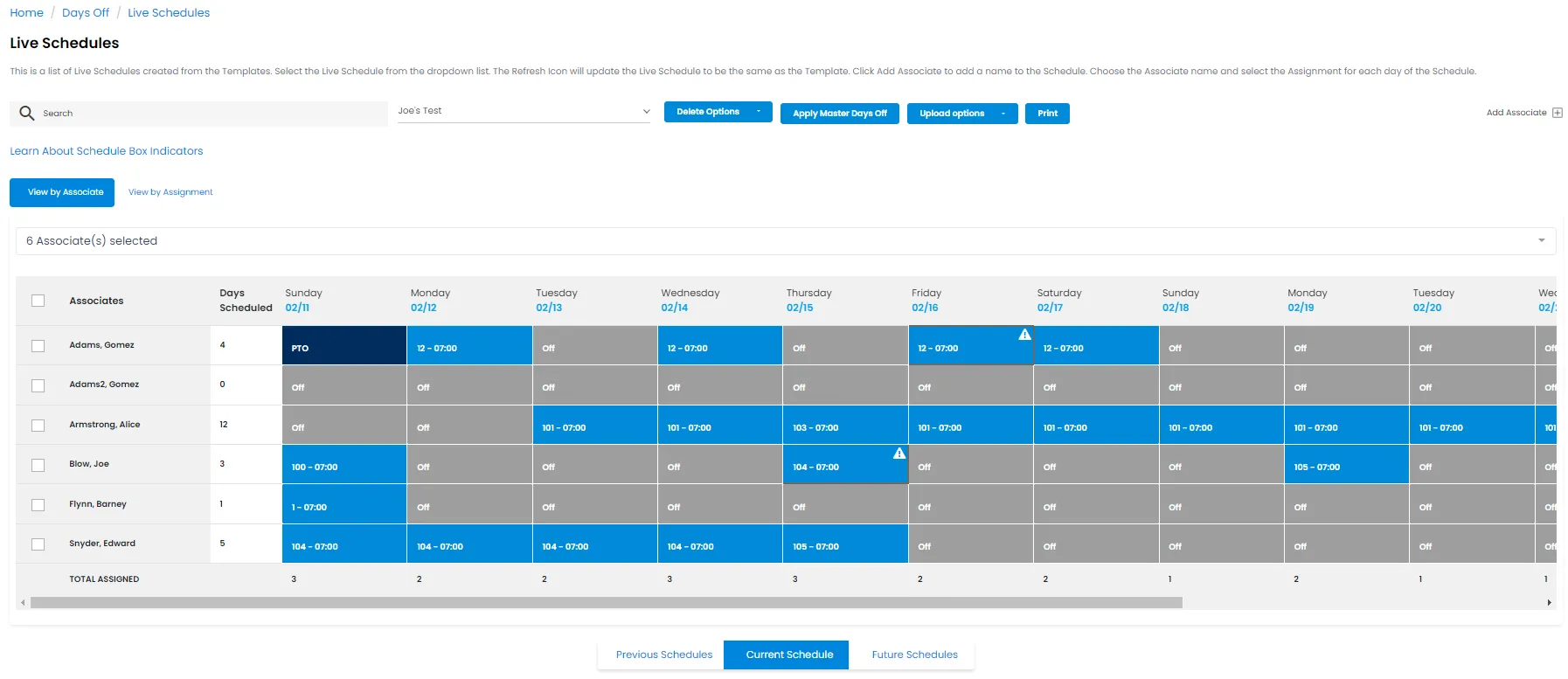Open Learn About Schedule Box Indicators link
Image resolution: width=1568 pixels, height=679 pixels.
pos(107,151)
